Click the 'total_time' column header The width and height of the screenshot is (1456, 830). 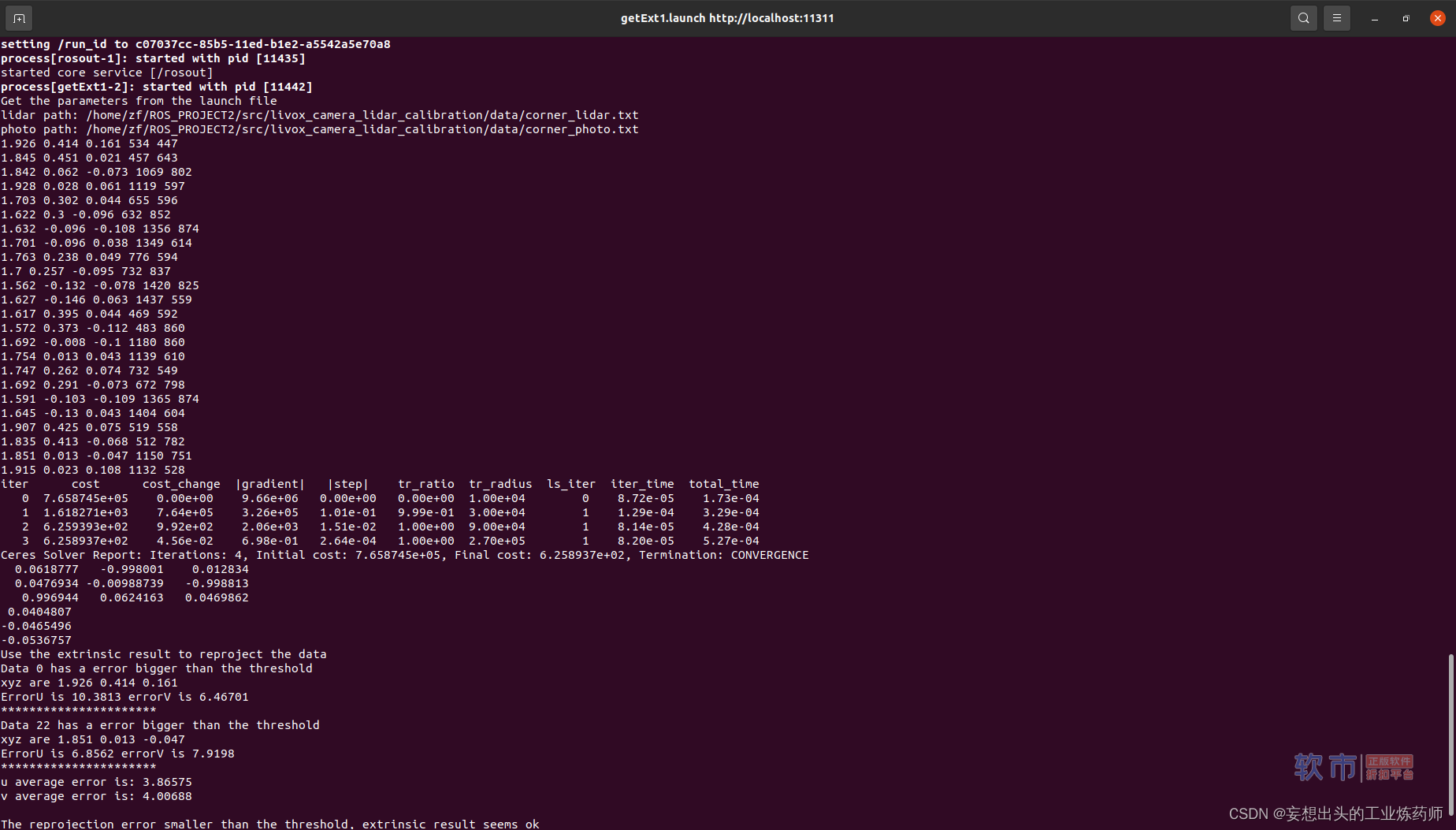tap(724, 484)
